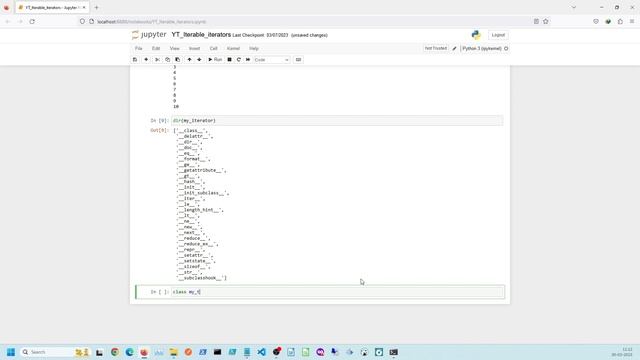The height and width of the screenshot is (360, 640).
Task: Click the Out[9] output prompt label
Action: point(159,130)
